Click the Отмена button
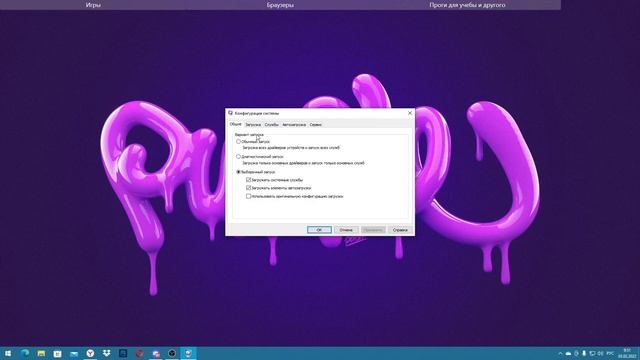640x360 pixels. [346, 230]
